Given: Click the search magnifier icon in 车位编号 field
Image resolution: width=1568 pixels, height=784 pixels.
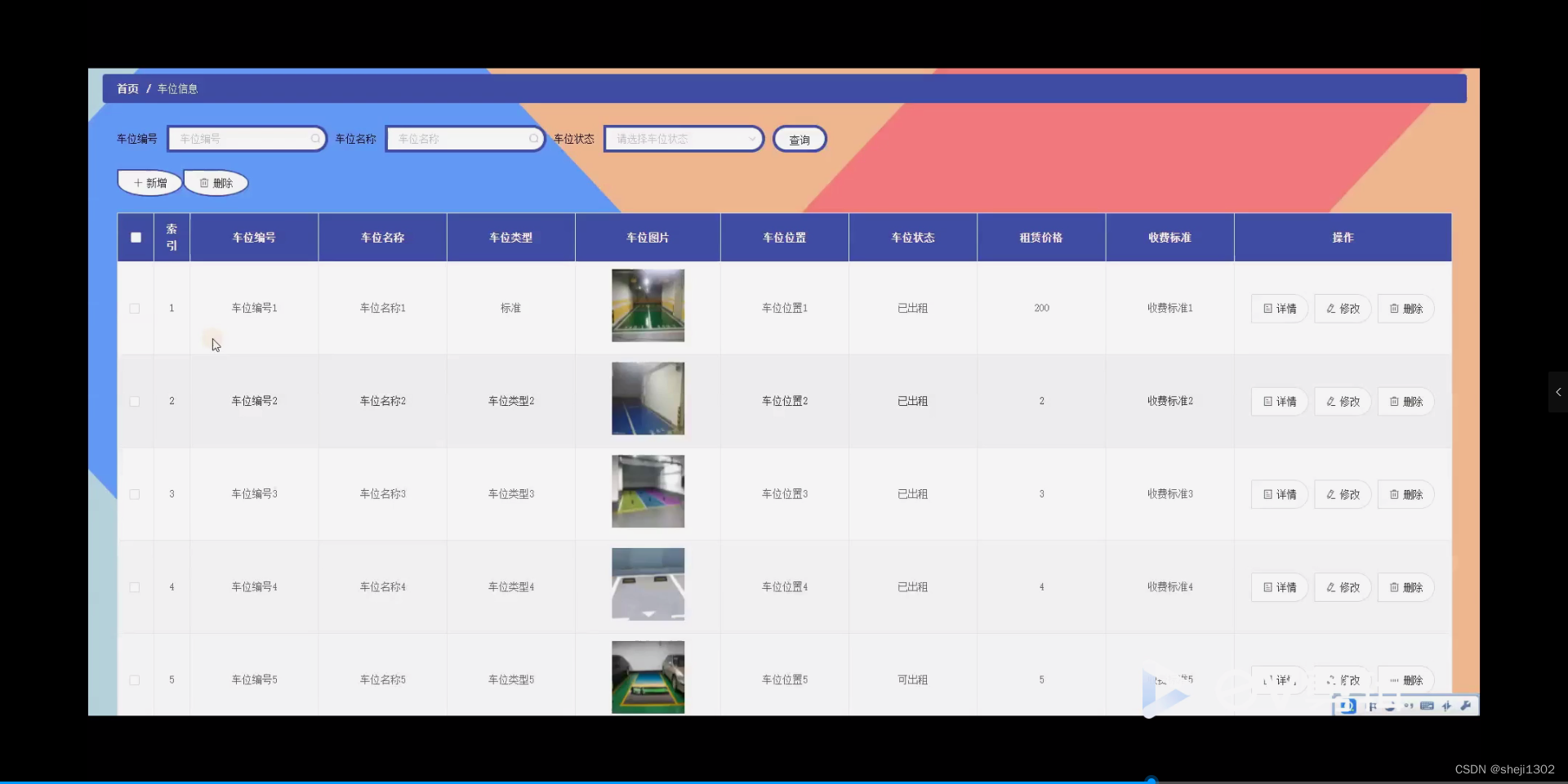Looking at the screenshot, I should click(x=315, y=138).
